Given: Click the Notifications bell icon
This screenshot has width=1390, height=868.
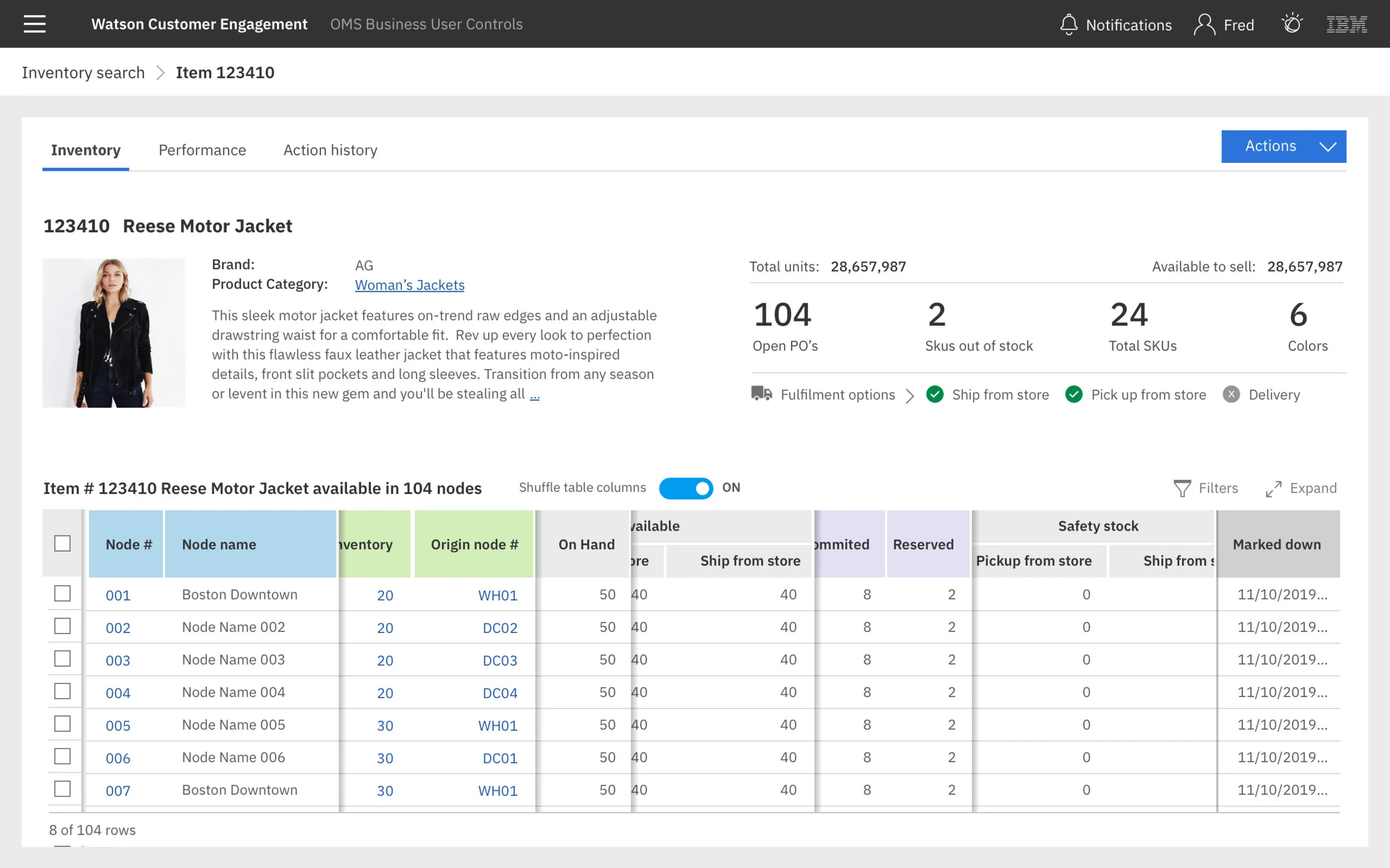Looking at the screenshot, I should click(1068, 24).
